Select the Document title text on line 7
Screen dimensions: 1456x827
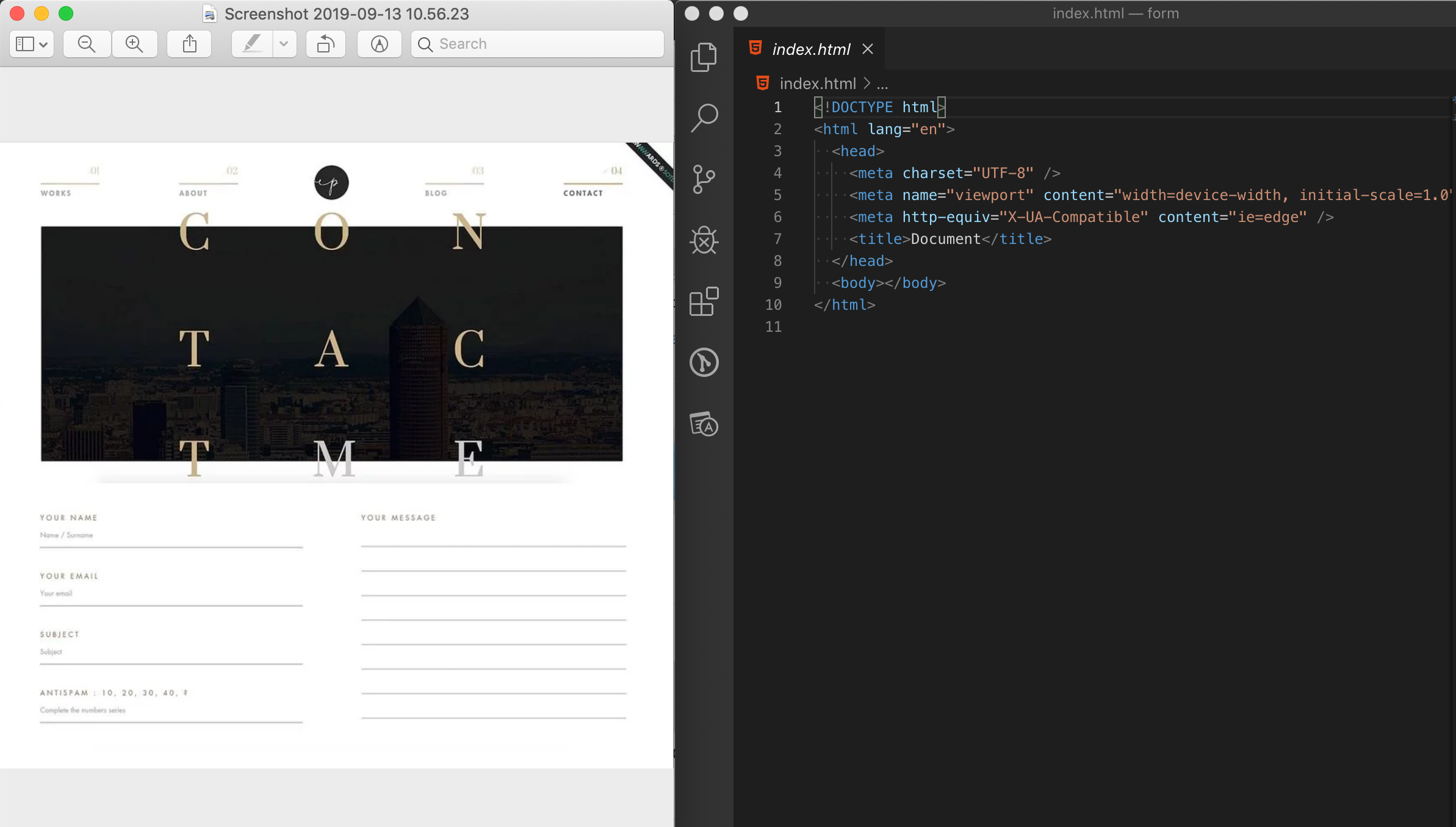(945, 238)
